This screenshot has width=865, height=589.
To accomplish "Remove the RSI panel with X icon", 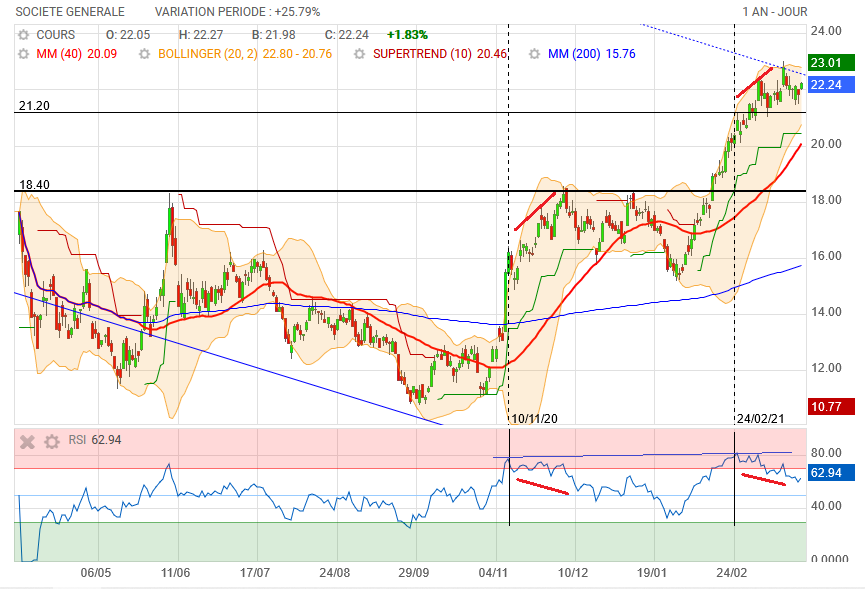I will [27, 441].
